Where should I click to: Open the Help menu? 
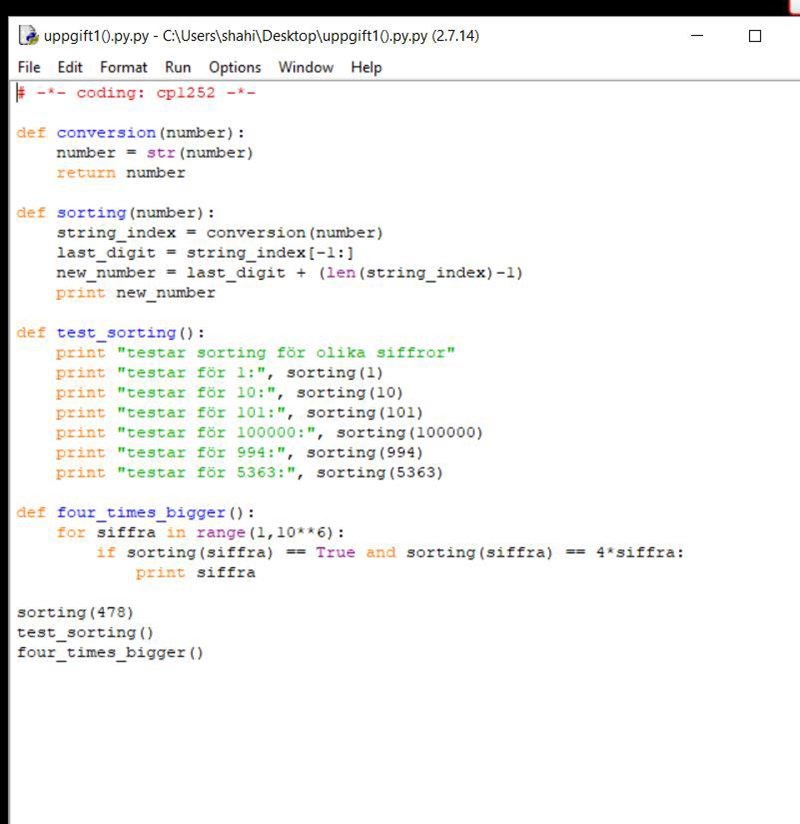tap(365, 67)
